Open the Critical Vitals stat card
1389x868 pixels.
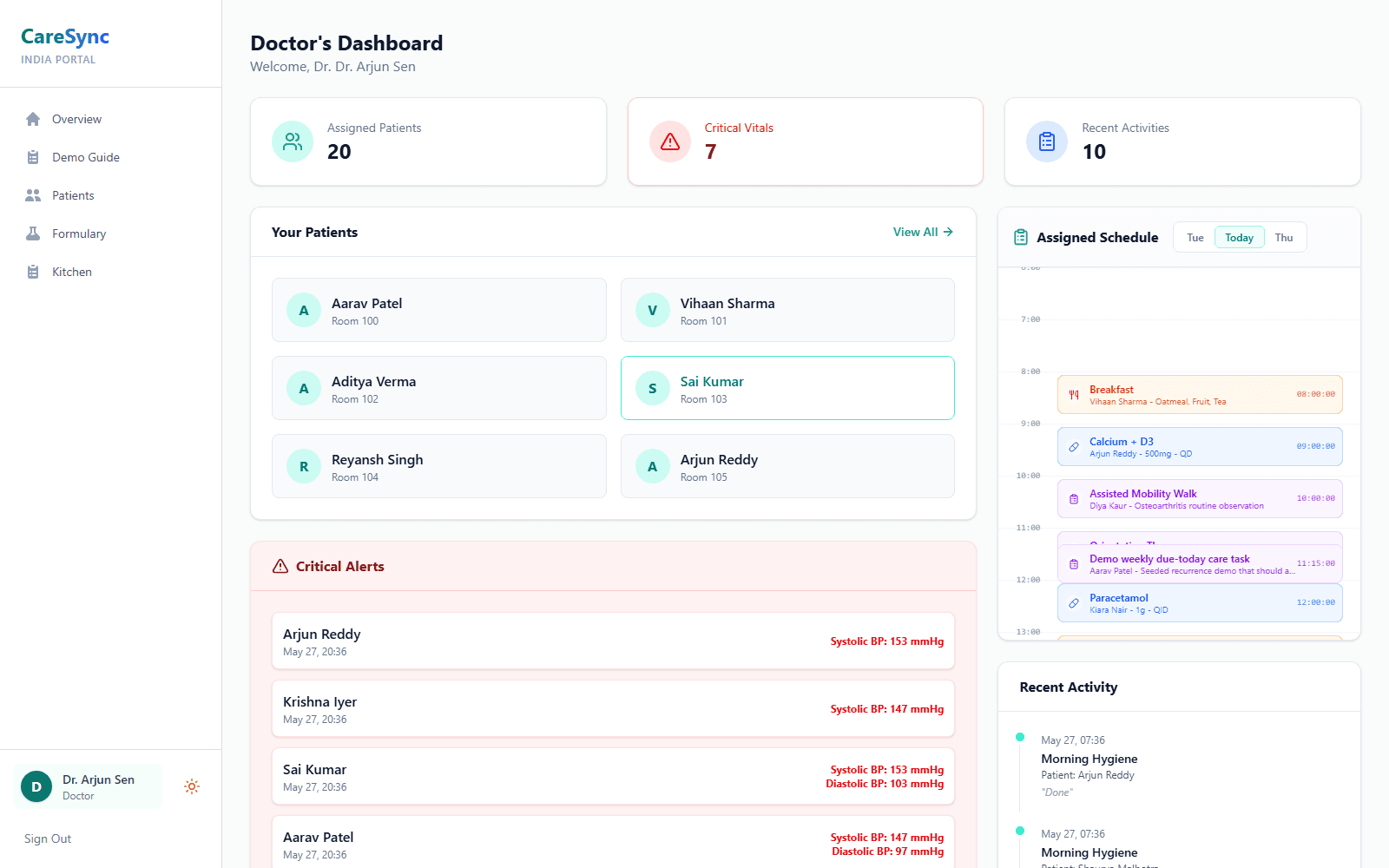tap(806, 141)
